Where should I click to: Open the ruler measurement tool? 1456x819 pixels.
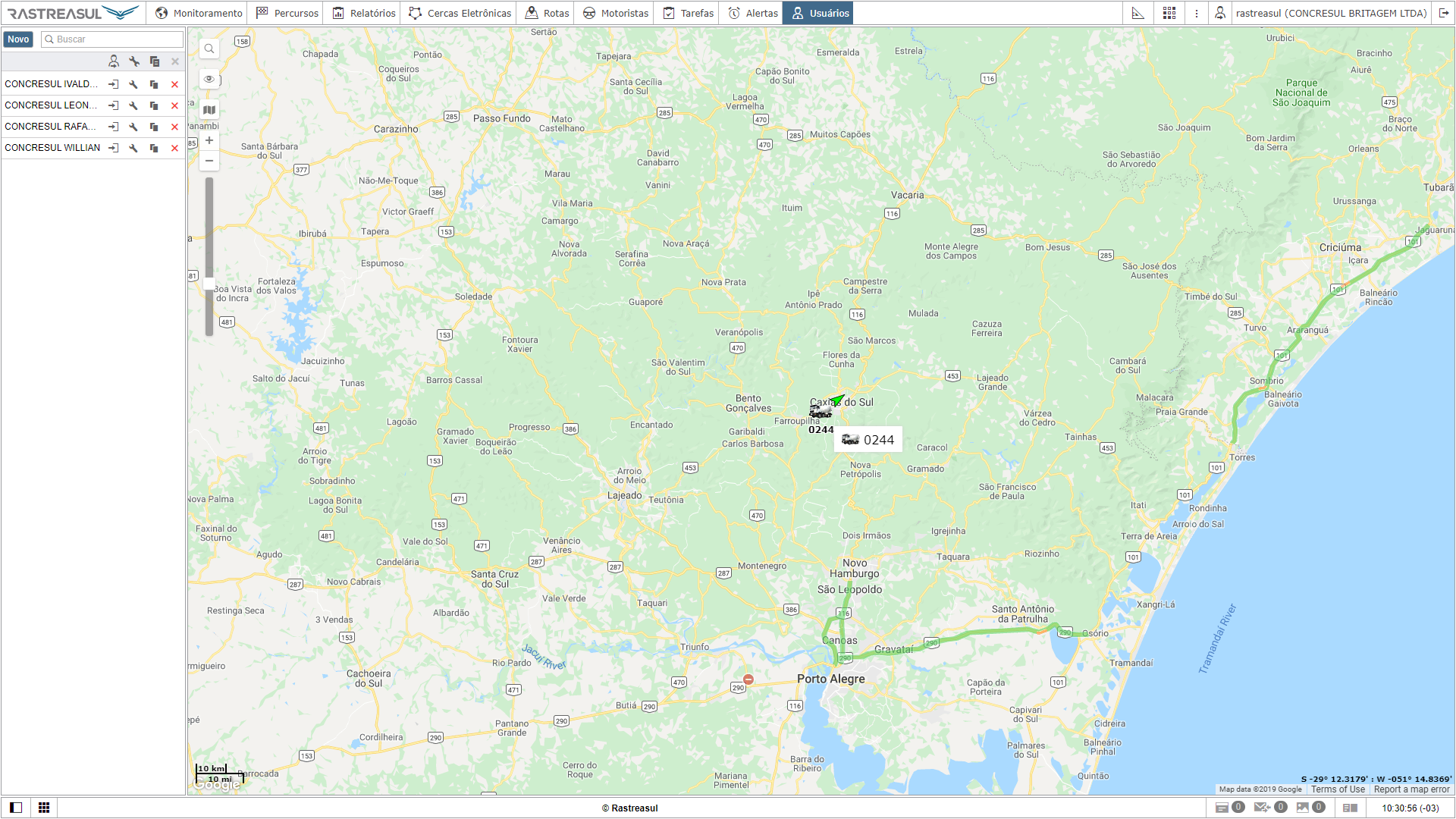click(x=1137, y=13)
